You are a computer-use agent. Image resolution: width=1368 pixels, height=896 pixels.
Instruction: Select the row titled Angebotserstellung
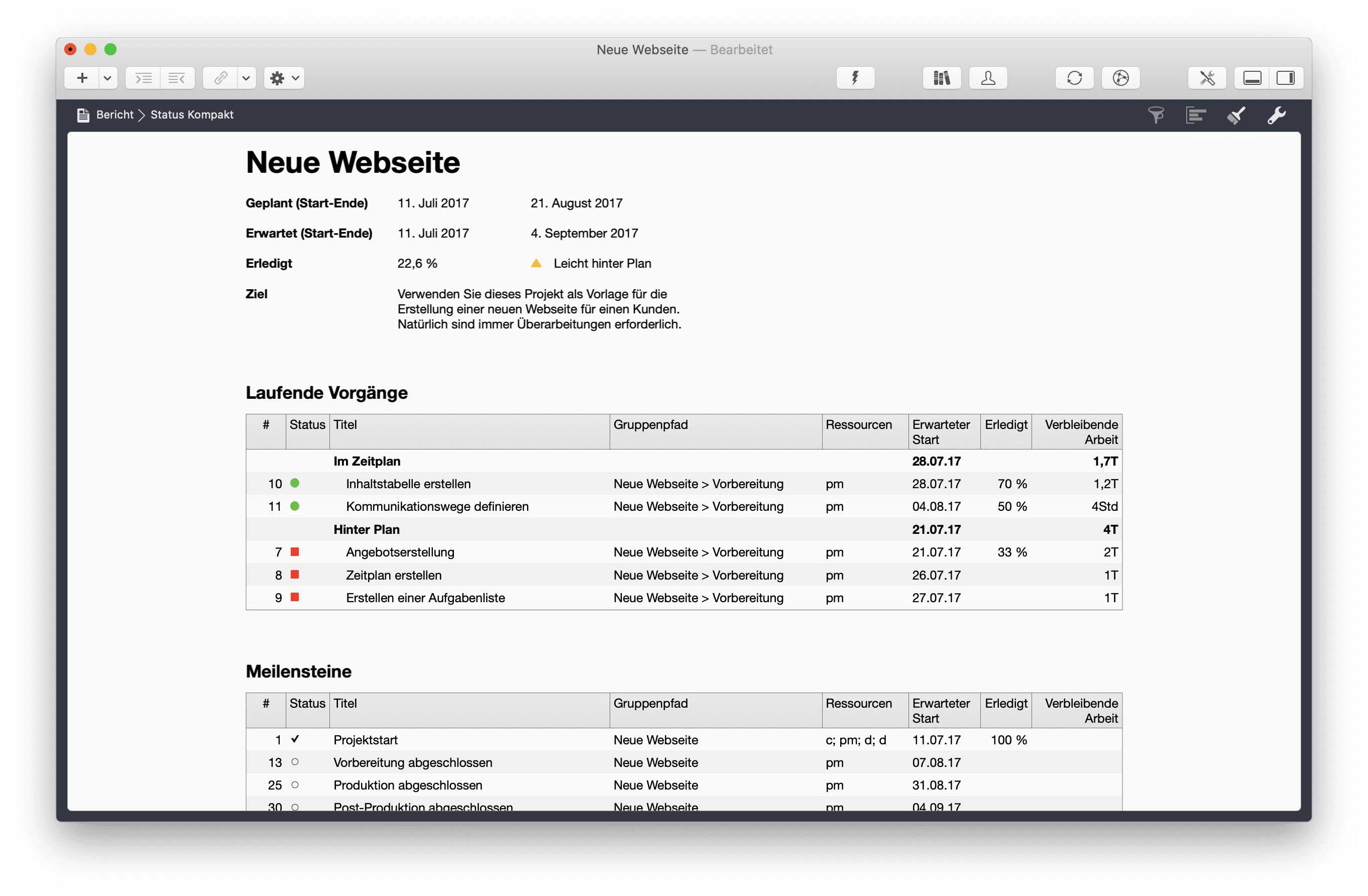point(400,552)
